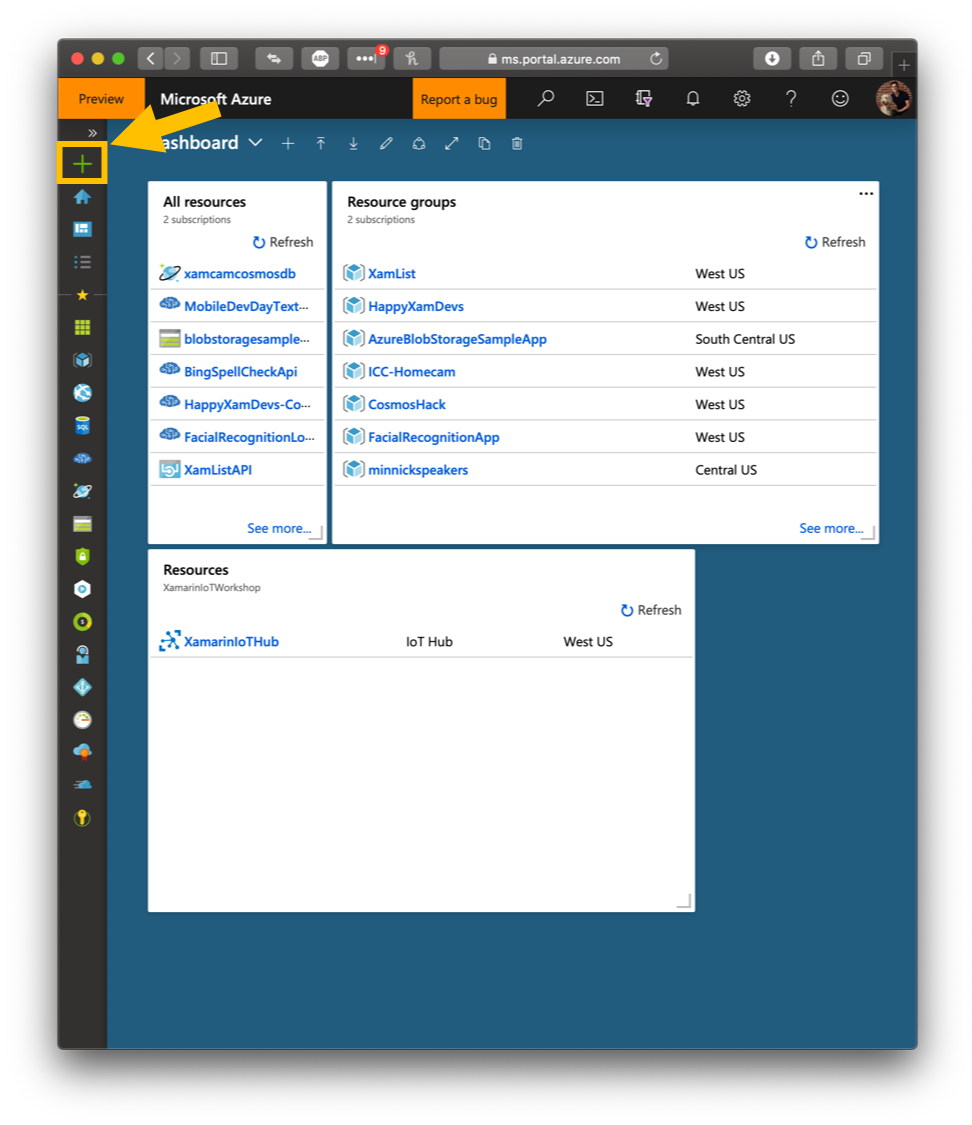
Task: Click the green Create a resource plus icon
Action: click(x=82, y=164)
